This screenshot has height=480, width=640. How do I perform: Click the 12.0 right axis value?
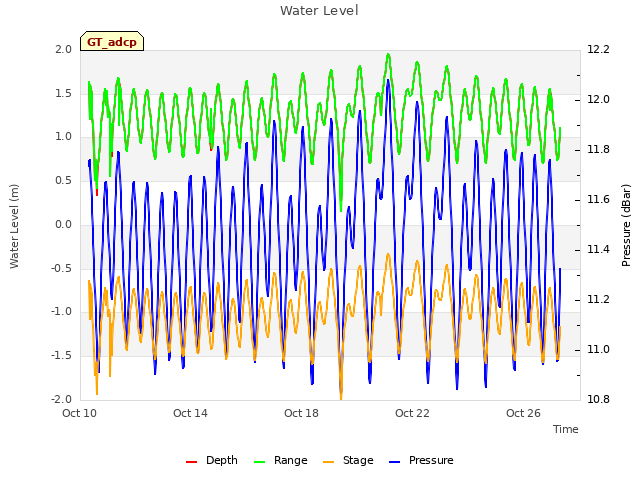(x=598, y=100)
